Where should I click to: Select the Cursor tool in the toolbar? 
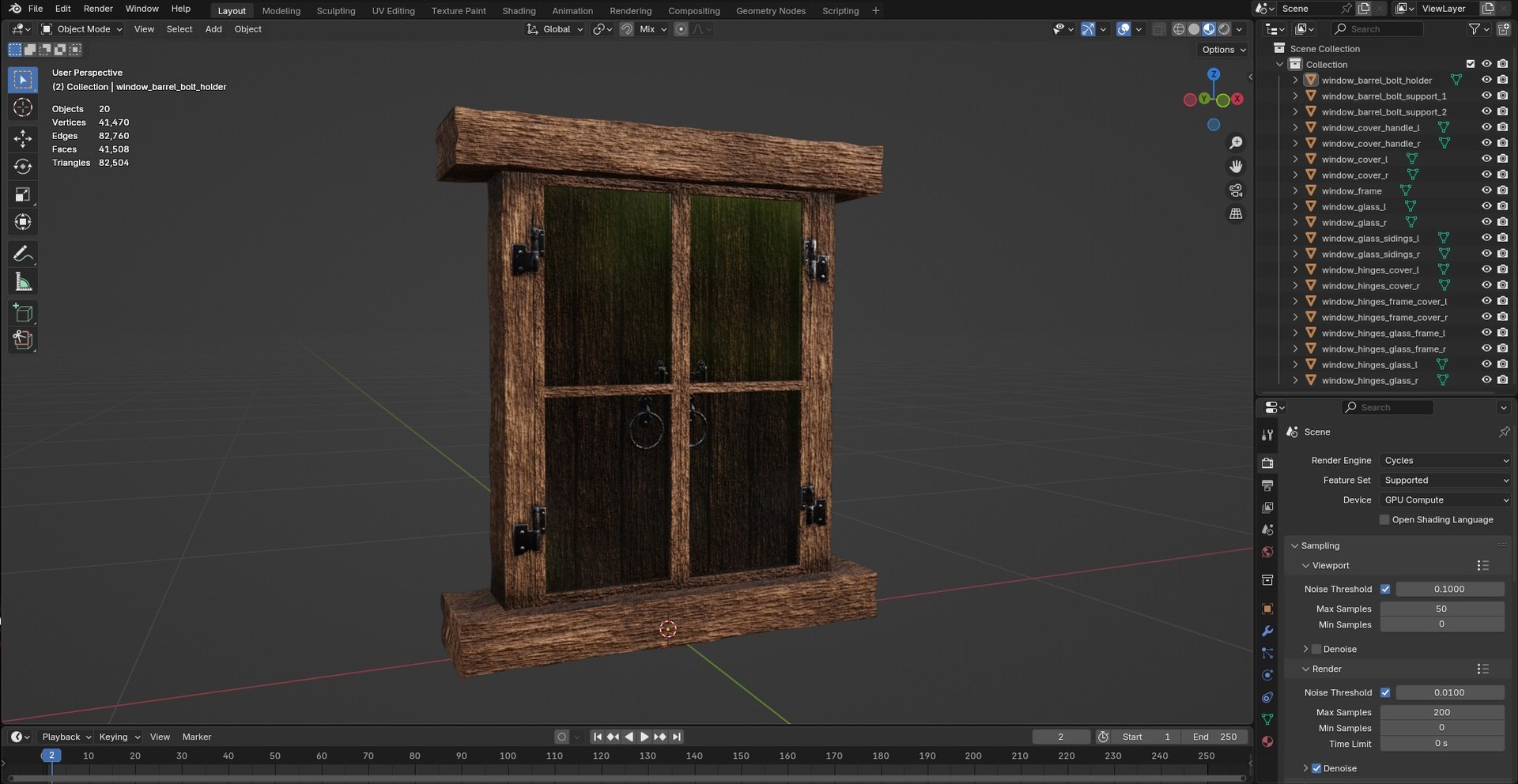pos(23,108)
